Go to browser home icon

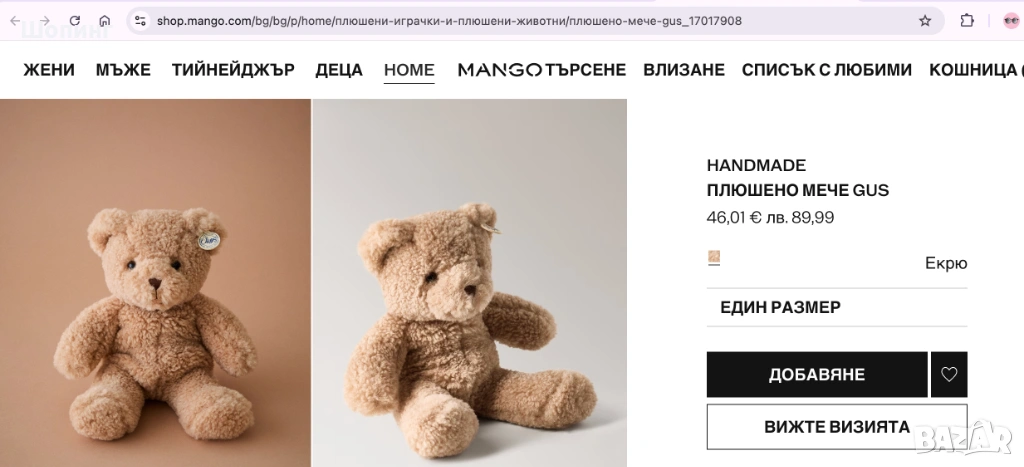[104, 21]
